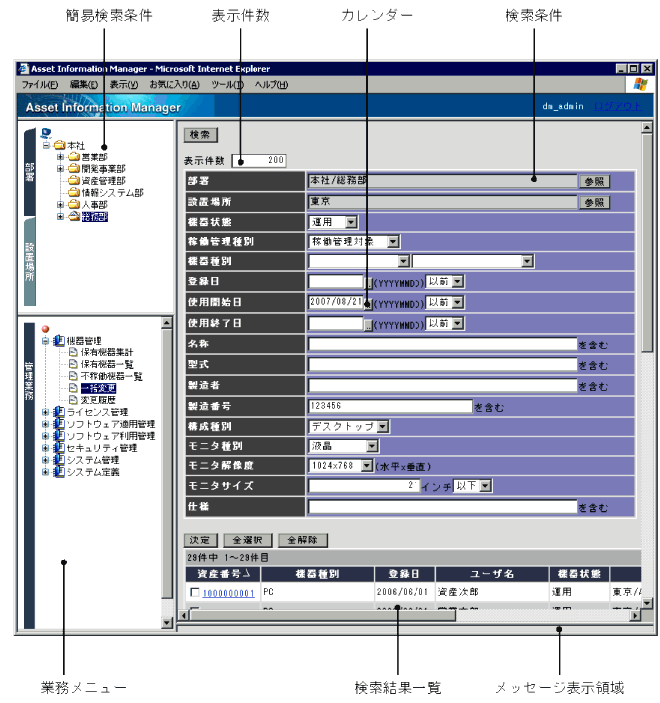Switch to the 部署 vertical tab

(x=30, y=172)
